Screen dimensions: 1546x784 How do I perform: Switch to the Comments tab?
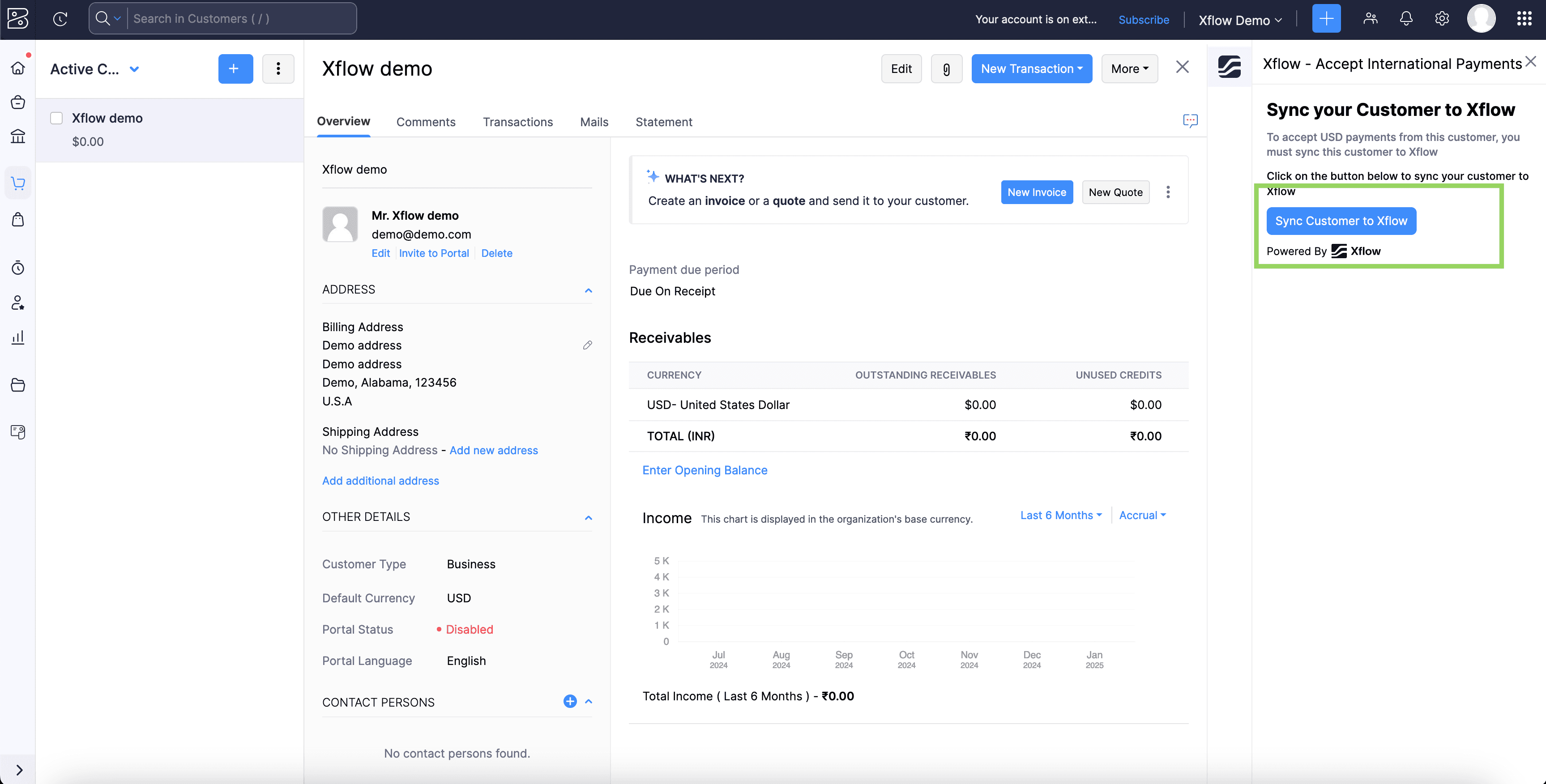point(426,122)
